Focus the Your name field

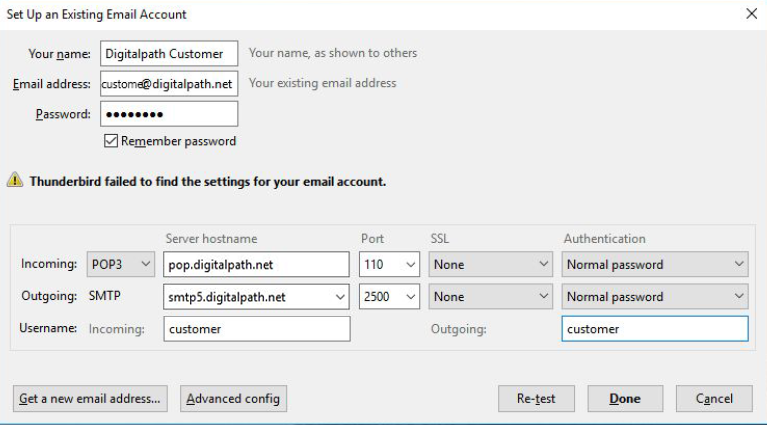(x=169, y=53)
